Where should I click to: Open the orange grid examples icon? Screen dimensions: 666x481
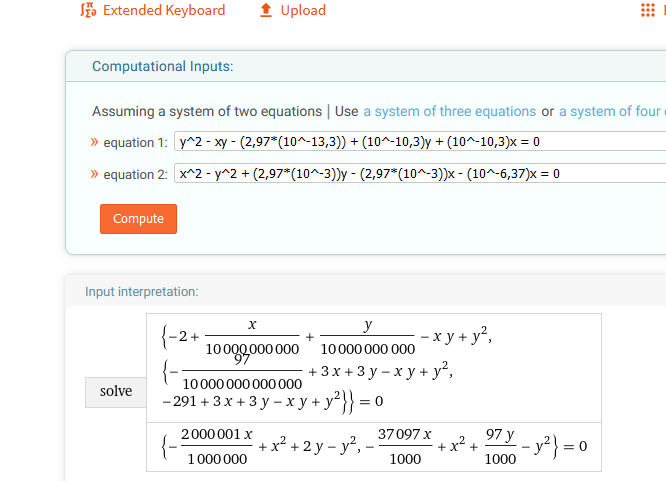(x=648, y=10)
